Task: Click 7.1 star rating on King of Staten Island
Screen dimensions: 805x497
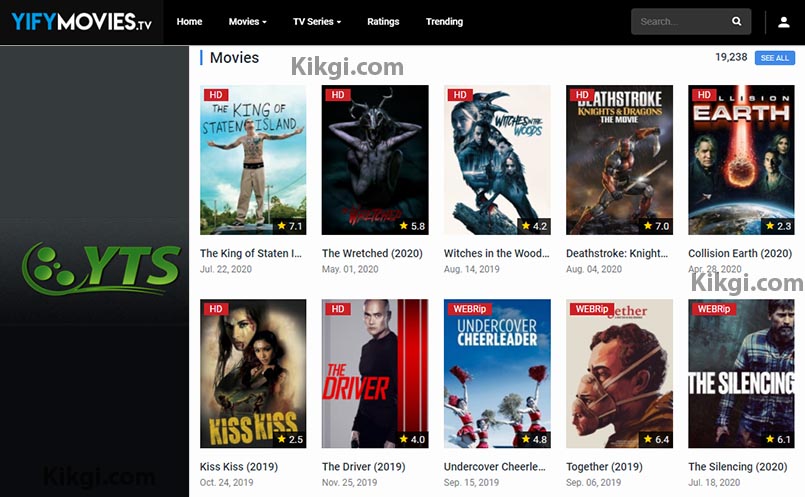Action: point(290,226)
